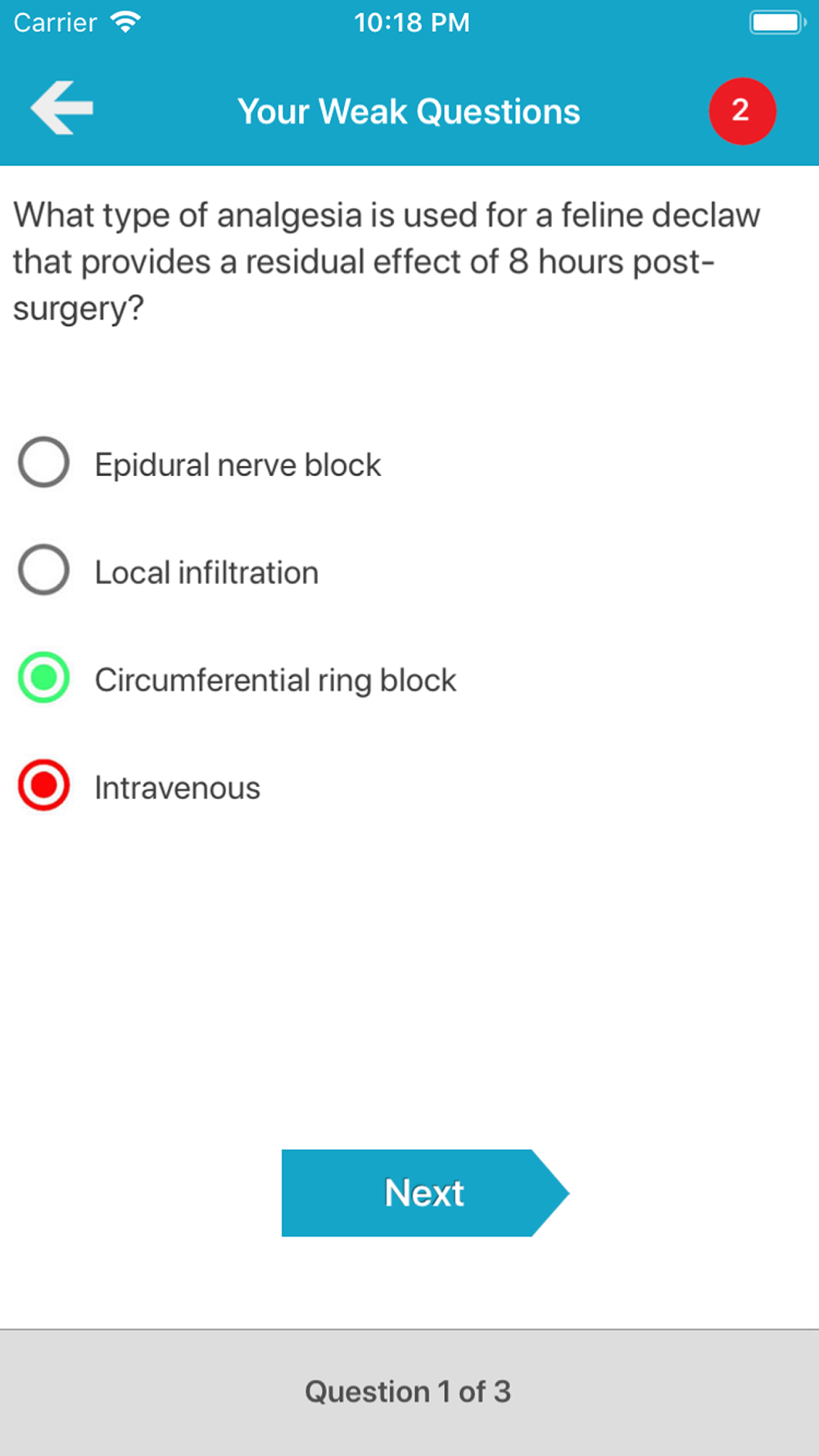Screen dimensions: 819x1456
Task: Click the Epidural nerve block answer text
Action: (238, 465)
